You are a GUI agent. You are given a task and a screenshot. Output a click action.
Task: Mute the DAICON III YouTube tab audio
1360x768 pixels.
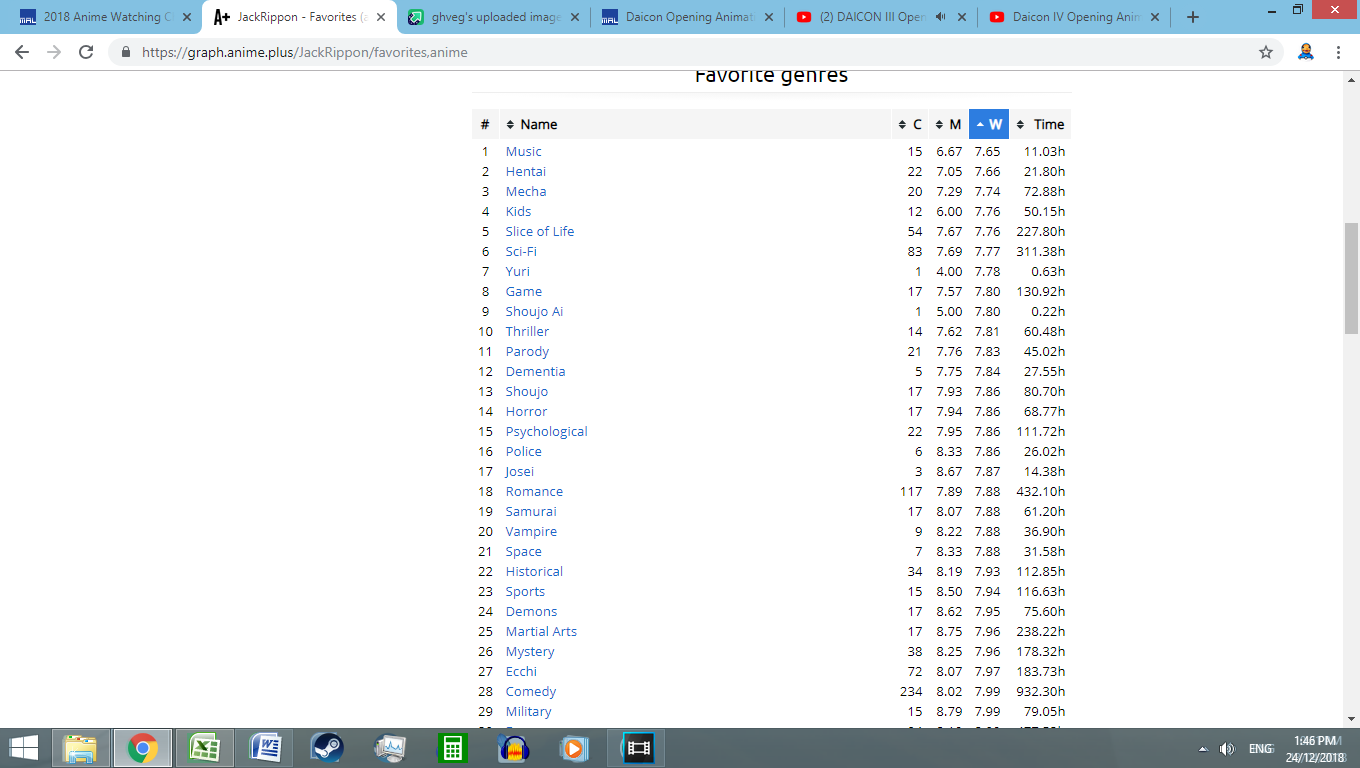click(940, 17)
